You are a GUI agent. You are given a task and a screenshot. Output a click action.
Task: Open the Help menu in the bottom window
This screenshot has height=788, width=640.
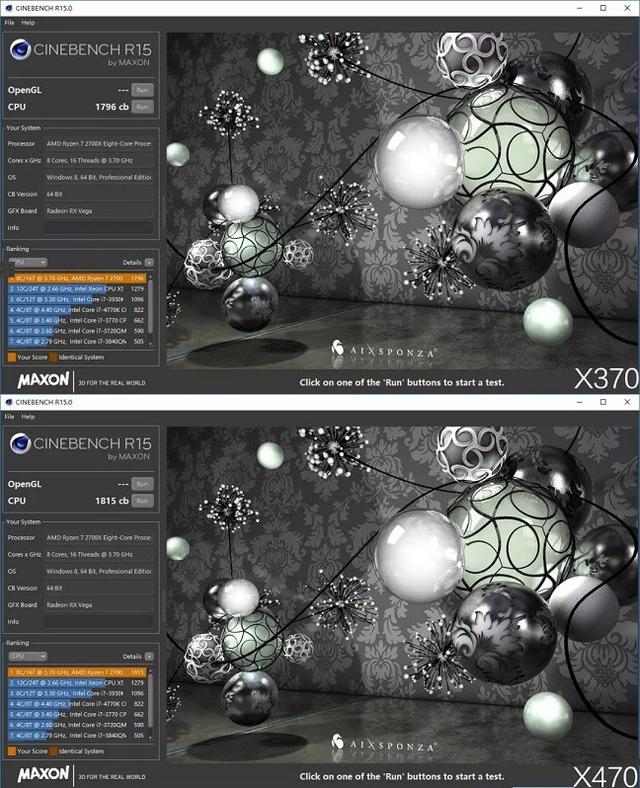pos(27,415)
